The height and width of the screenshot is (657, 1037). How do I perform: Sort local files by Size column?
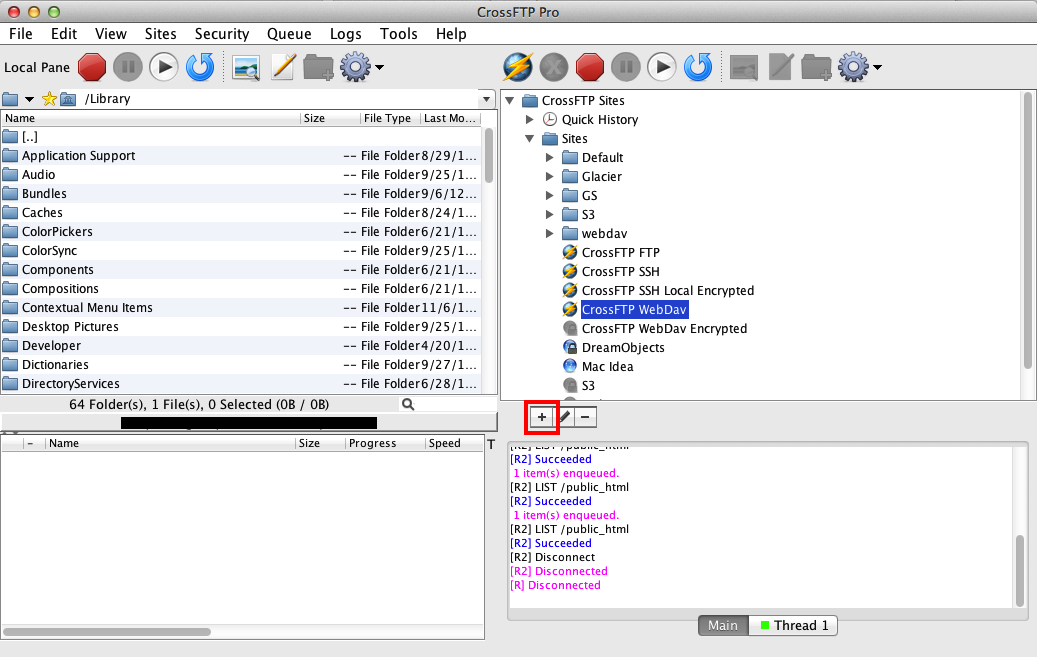[x=330, y=118]
